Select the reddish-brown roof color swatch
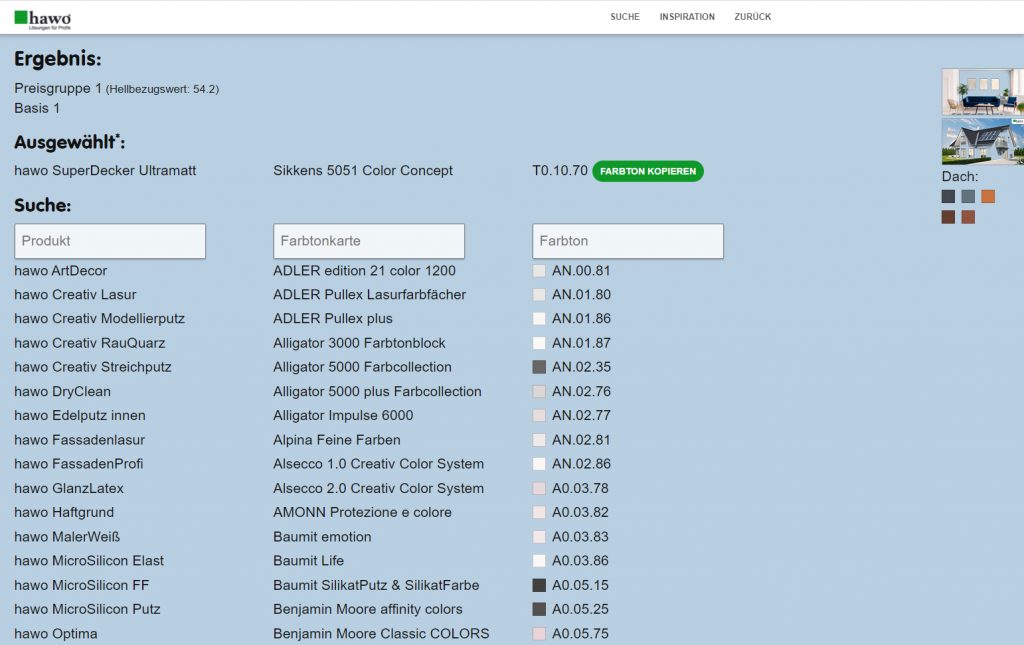The height and width of the screenshot is (645, 1024). (x=968, y=217)
